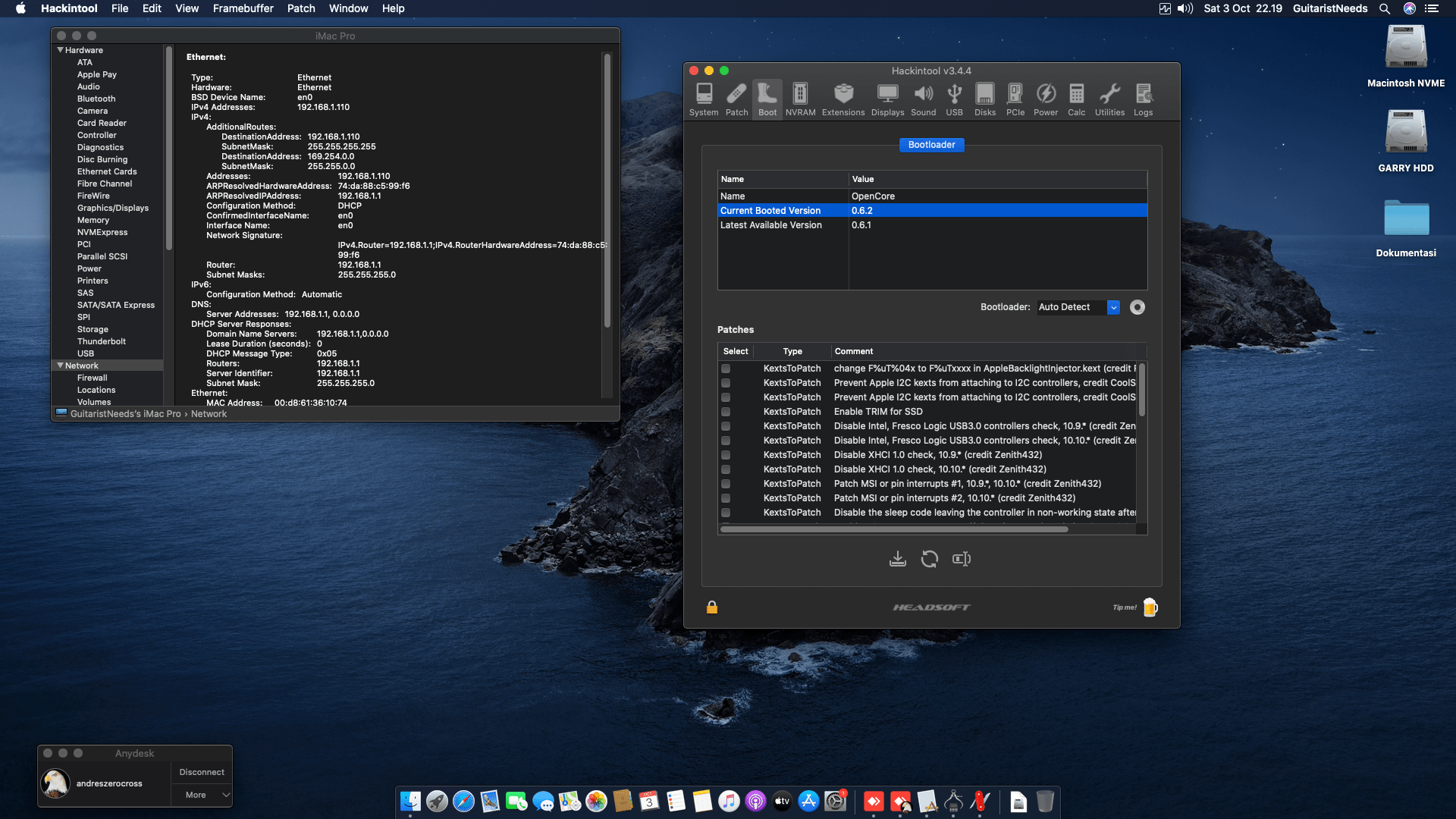
Task: Click the refresh patches icon
Action: pyautogui.click(x=930, y=559)
